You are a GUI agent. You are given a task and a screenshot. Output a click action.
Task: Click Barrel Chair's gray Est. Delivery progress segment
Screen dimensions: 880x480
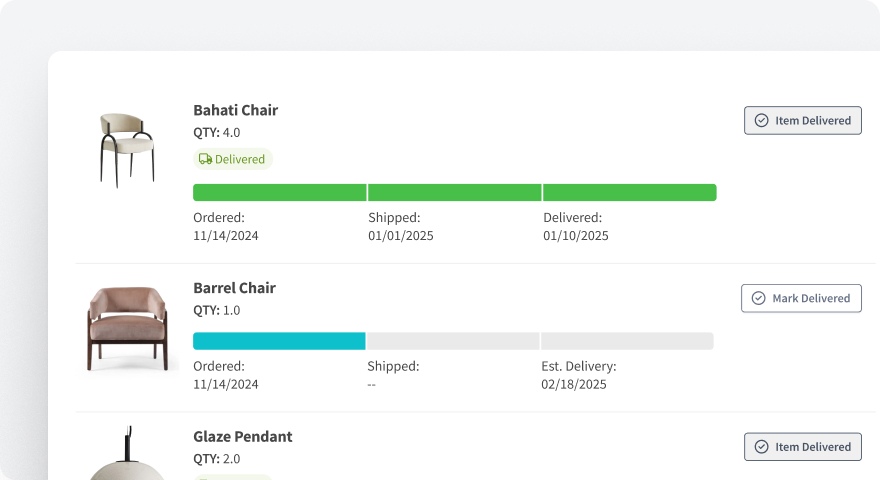coord(627,341)
